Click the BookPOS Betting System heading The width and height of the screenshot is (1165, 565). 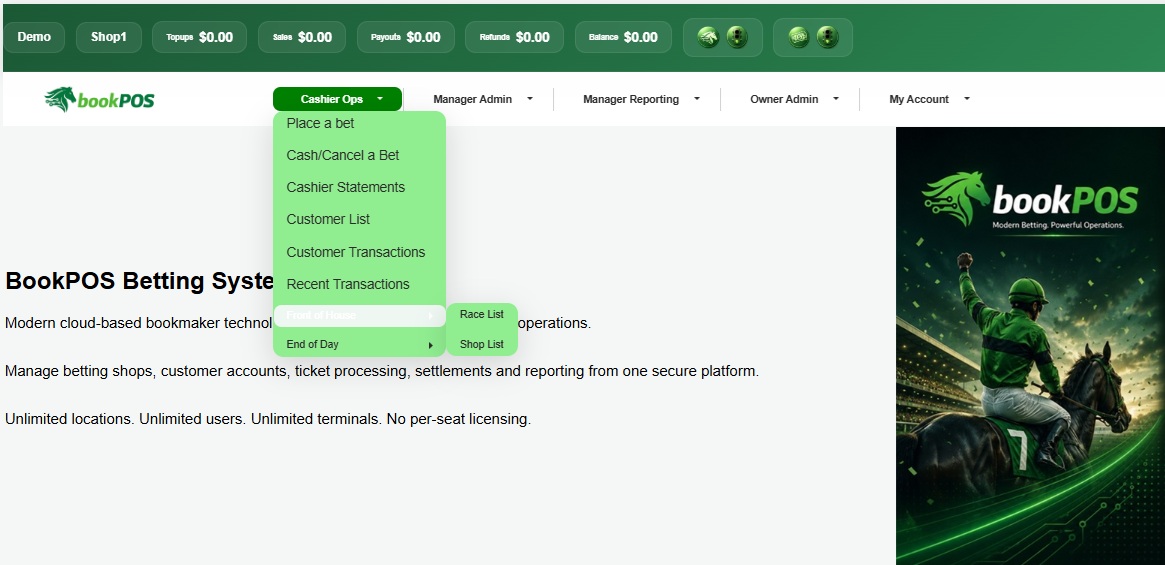140,281
